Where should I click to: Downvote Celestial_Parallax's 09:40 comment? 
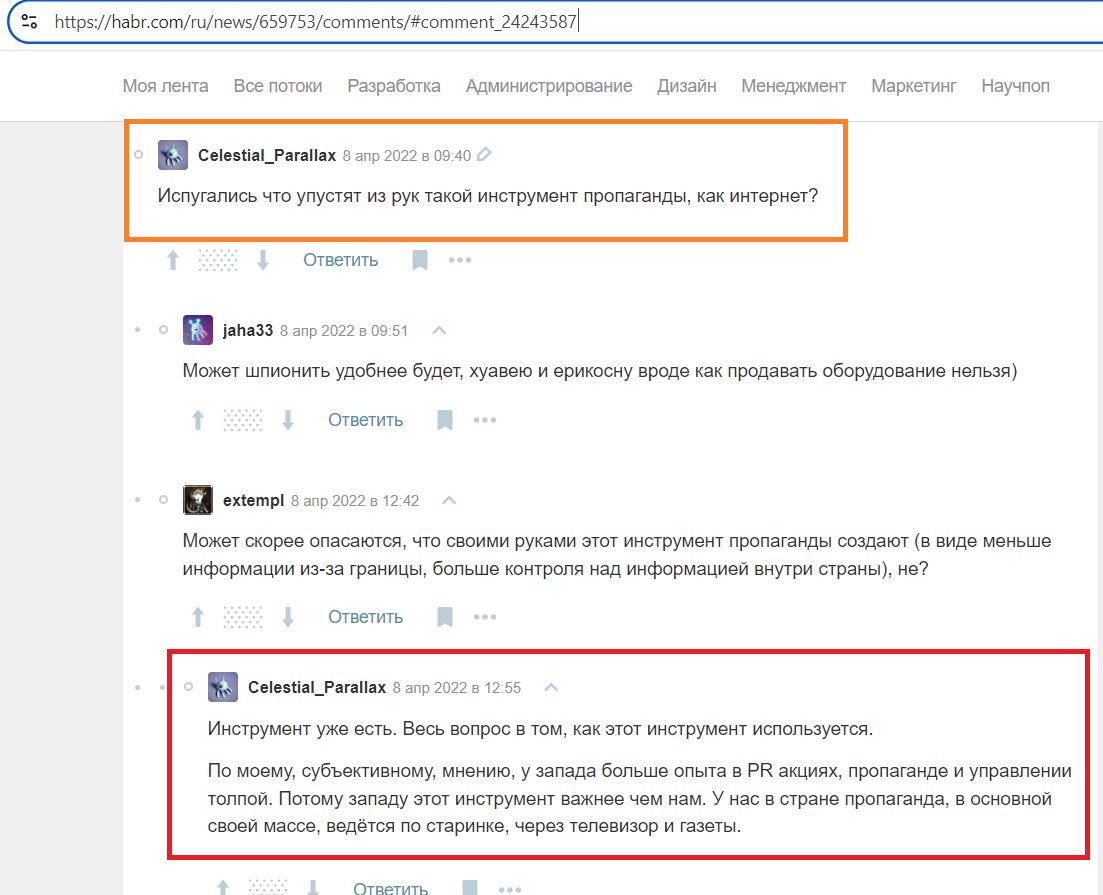[263, 260]
